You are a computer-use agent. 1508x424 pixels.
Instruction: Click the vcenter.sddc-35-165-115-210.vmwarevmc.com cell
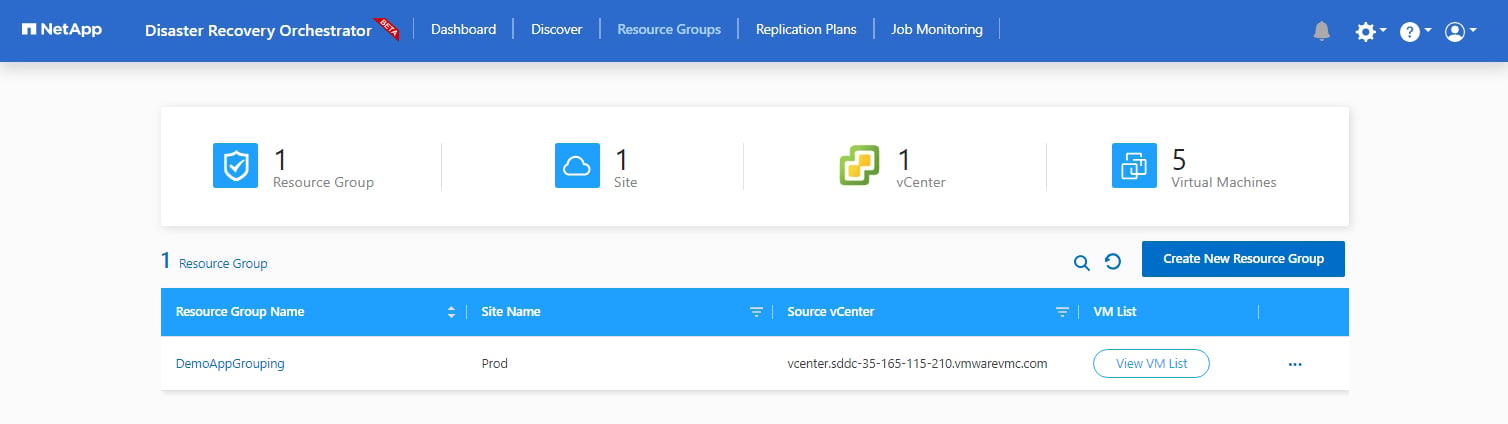point(917,364)
